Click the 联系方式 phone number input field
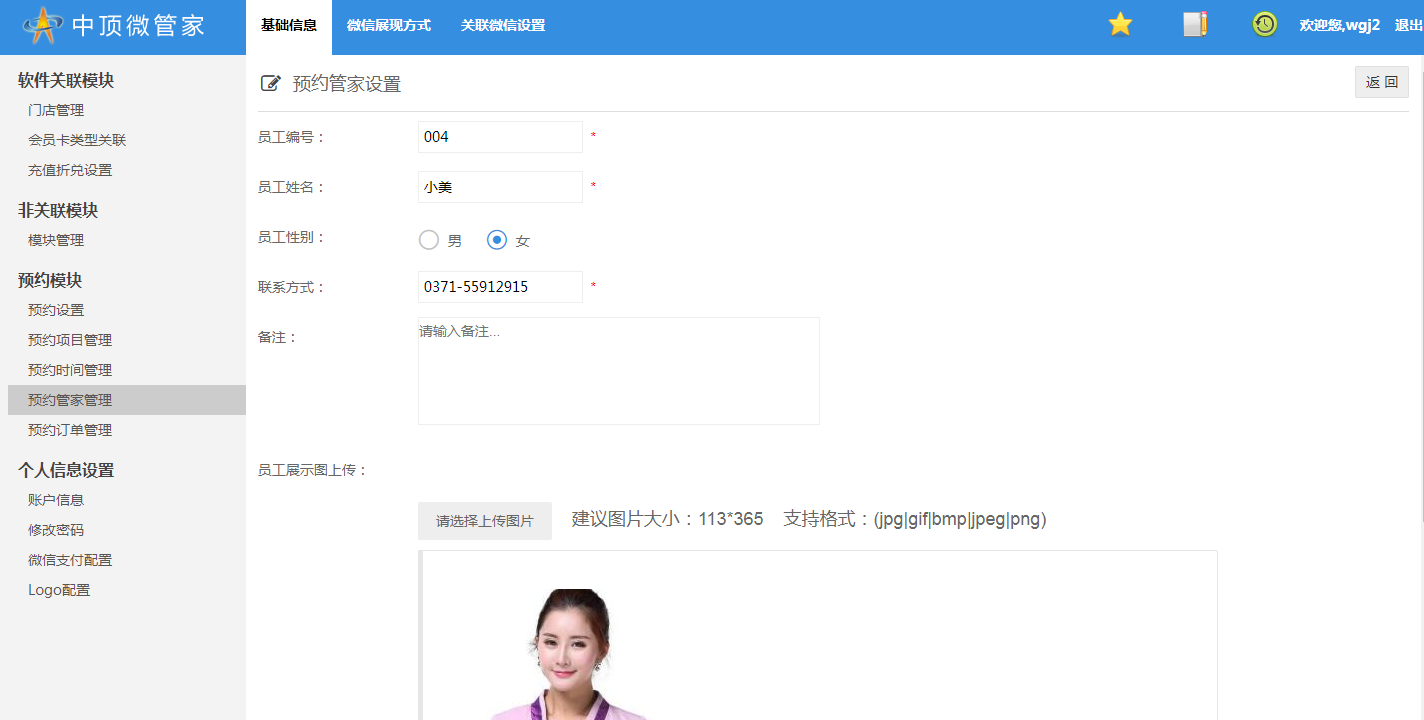 (x=500, y=287)
